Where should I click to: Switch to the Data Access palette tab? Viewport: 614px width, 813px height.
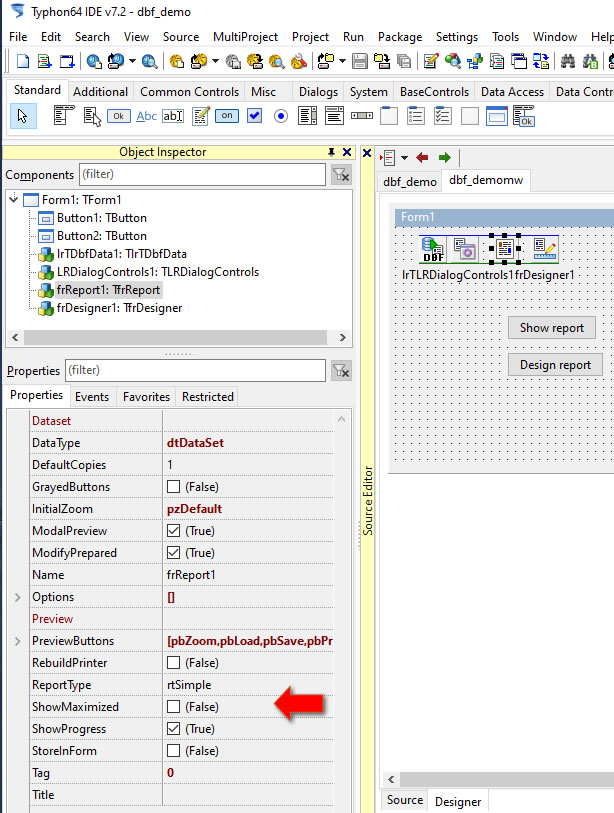[x=512, y=92]
